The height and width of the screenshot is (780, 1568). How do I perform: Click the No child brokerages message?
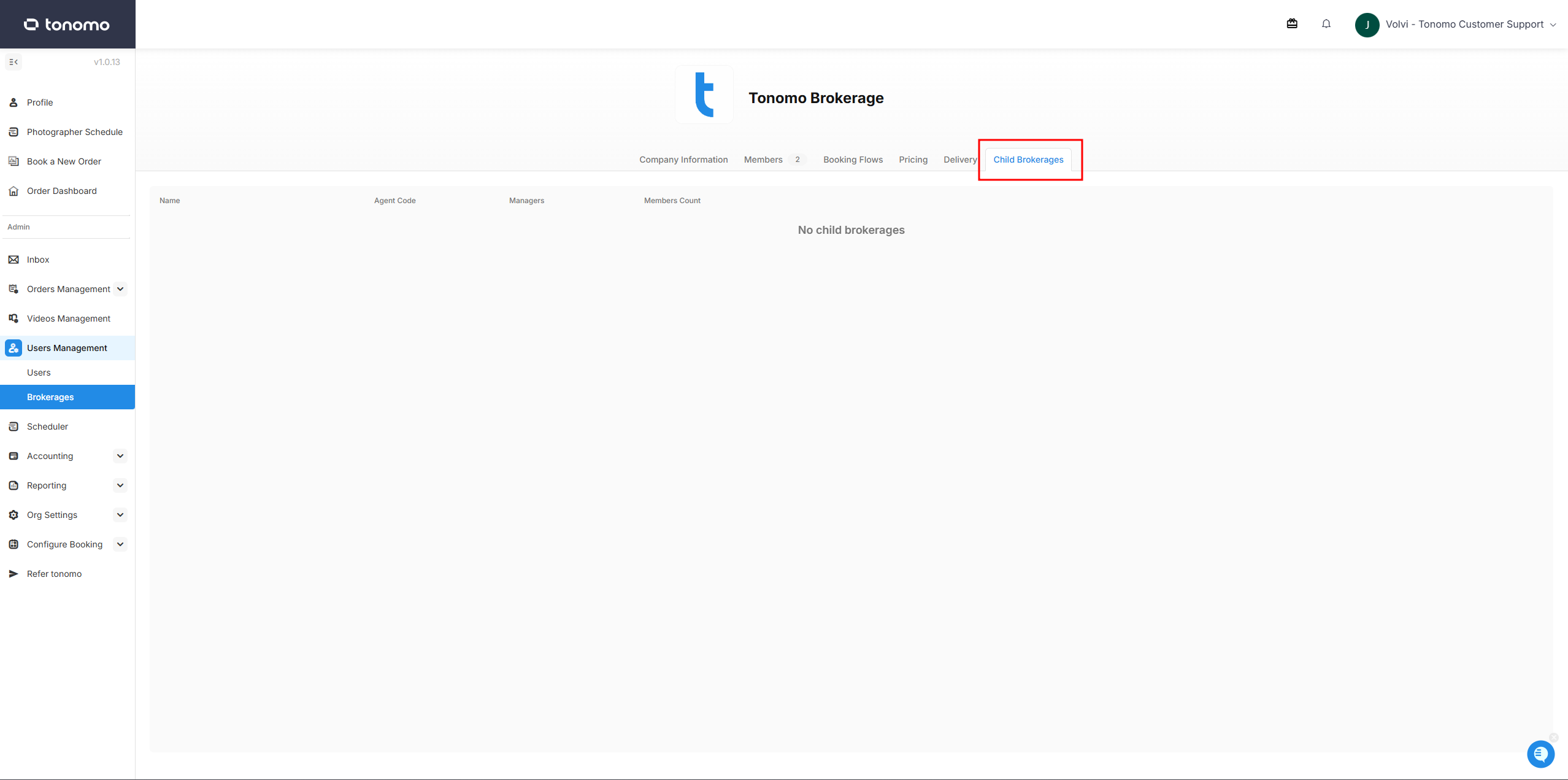[x=851, y=230]
